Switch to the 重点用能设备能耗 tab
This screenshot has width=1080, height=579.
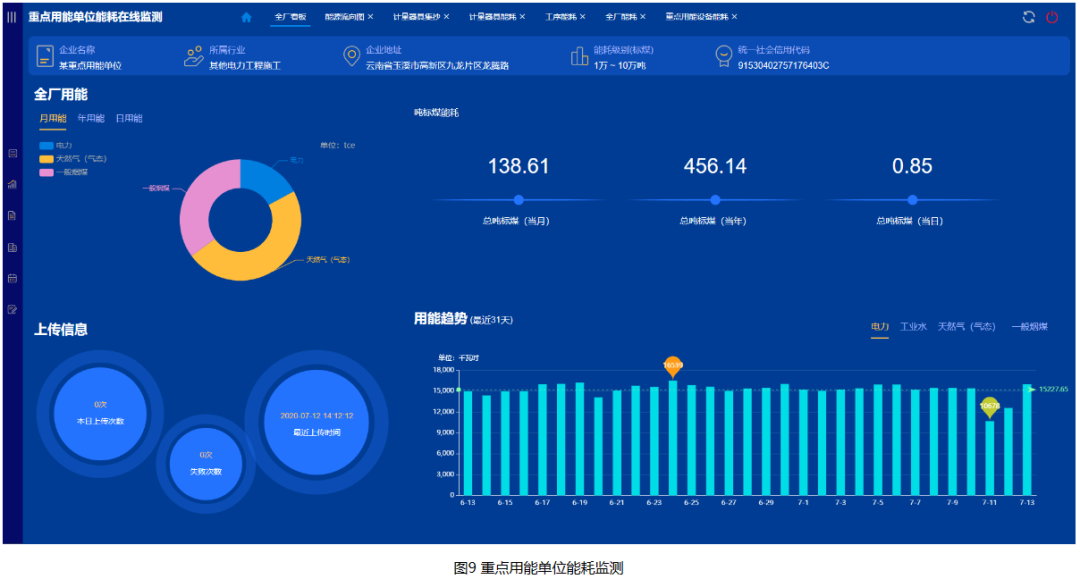pyautogui.click(x=697, y=17)
